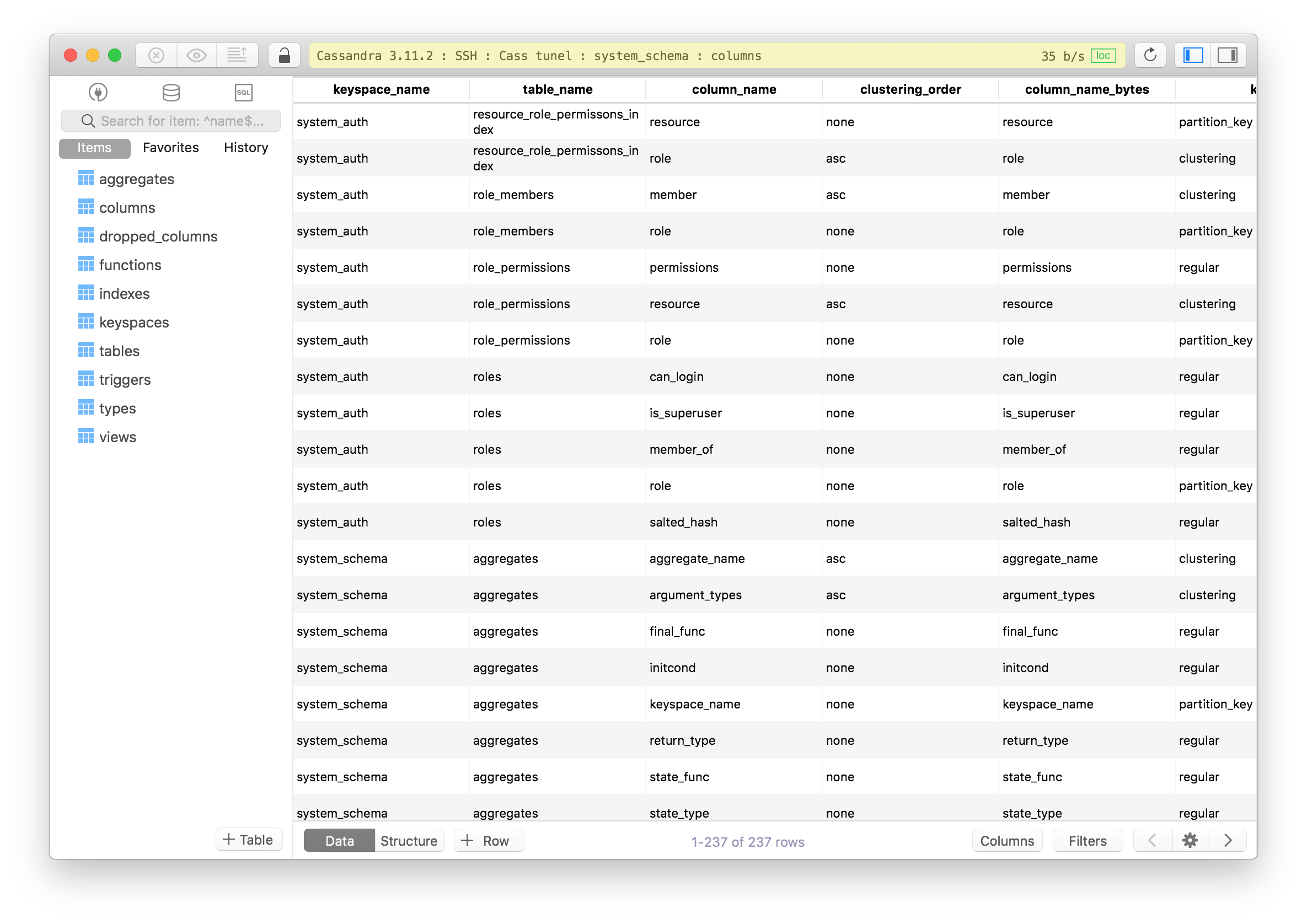Select the dropped_columns sidebar item
Image resolution: width=1307 pixels, height=924 pixels.
159,236
